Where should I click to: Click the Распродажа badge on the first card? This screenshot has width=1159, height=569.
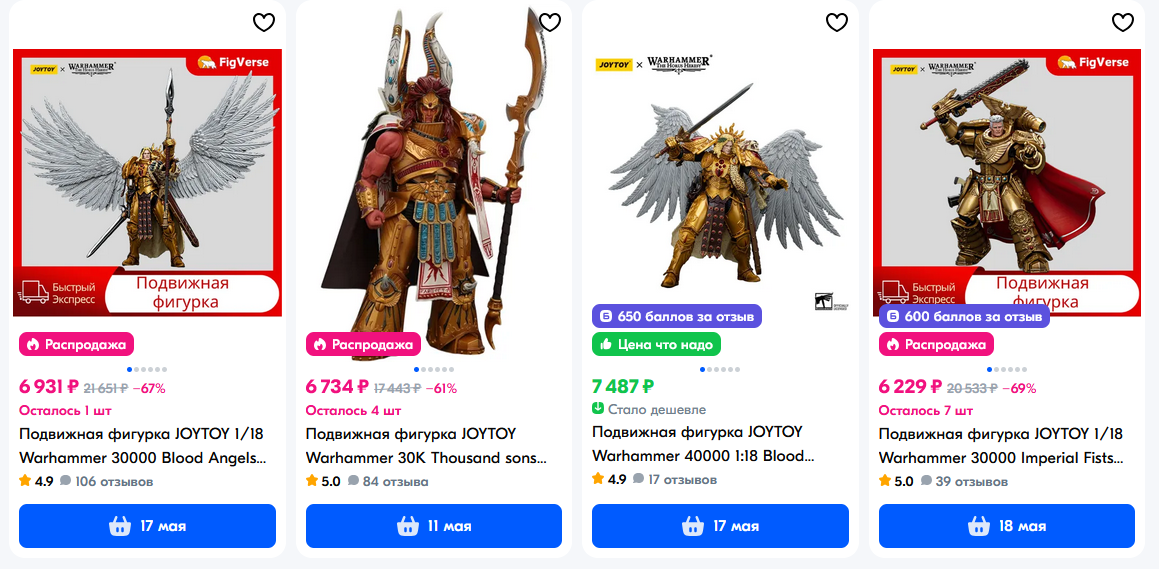tap(77, 344)
